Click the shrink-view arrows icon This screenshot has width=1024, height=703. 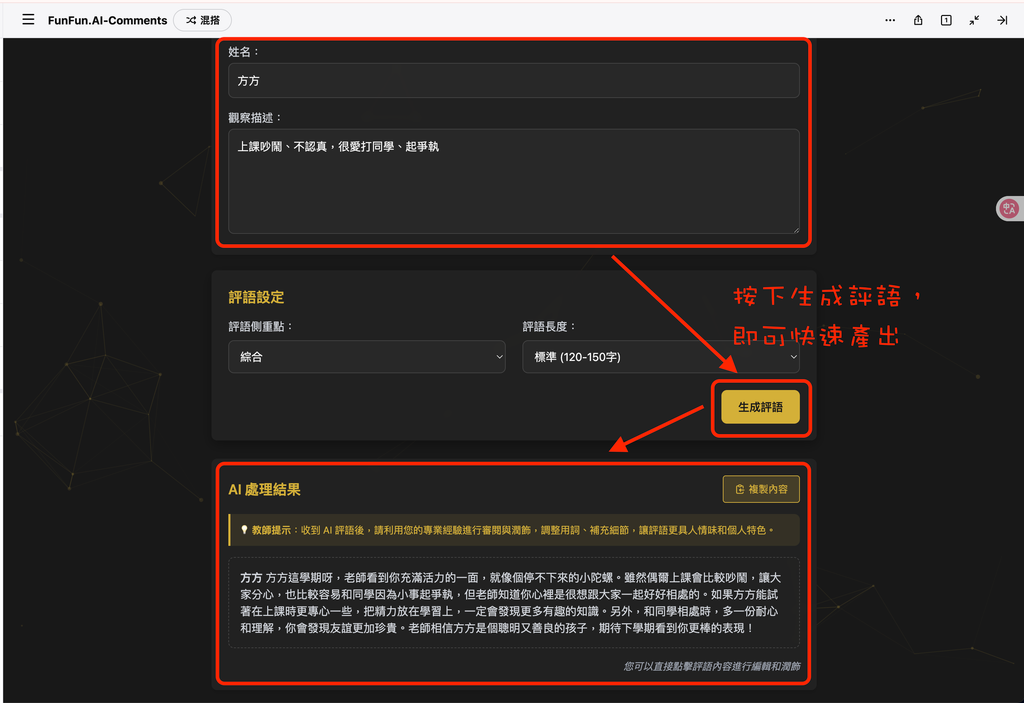[x=974, y=19]
